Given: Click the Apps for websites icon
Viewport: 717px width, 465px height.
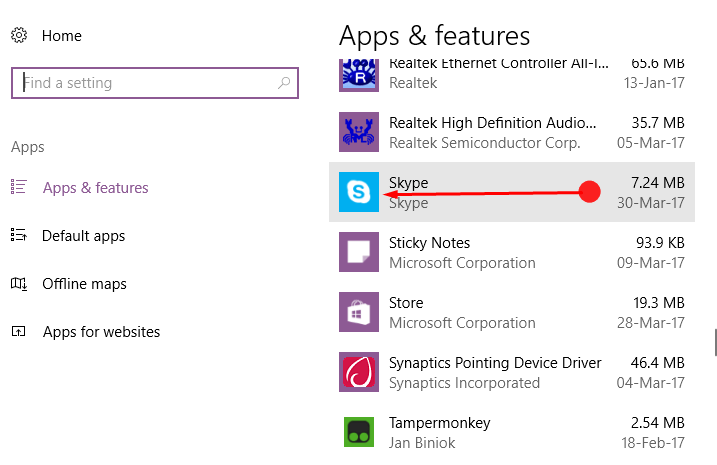Looking at the screenshot, I should pos(19,331).
